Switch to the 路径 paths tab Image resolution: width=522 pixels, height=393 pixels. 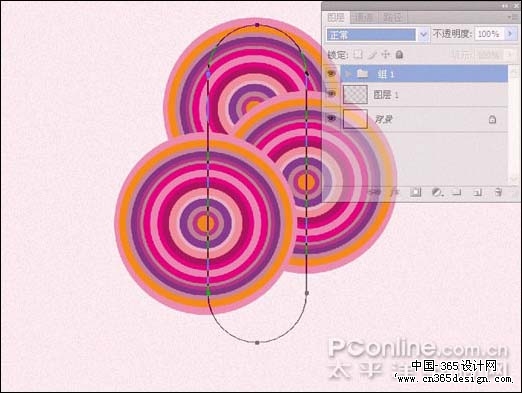(392, 18)
